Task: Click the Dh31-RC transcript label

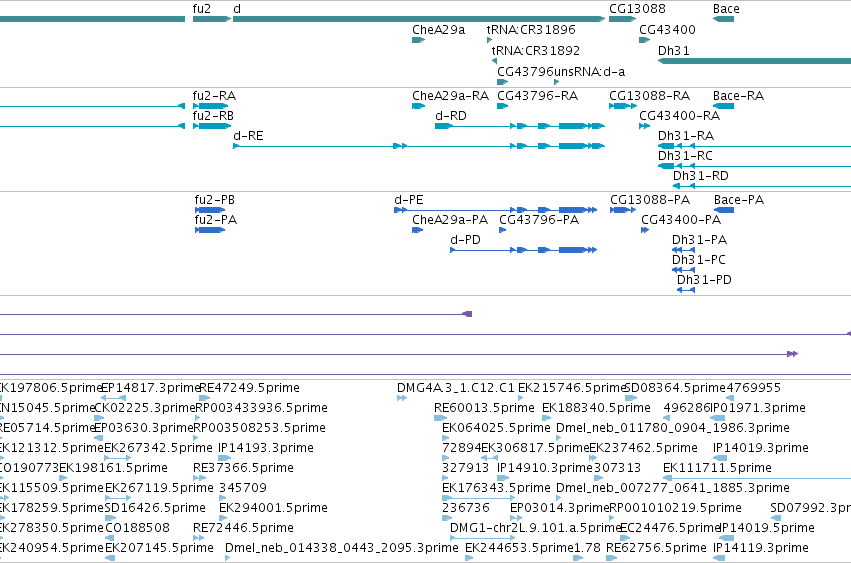Action: click(x=685, y=156)
